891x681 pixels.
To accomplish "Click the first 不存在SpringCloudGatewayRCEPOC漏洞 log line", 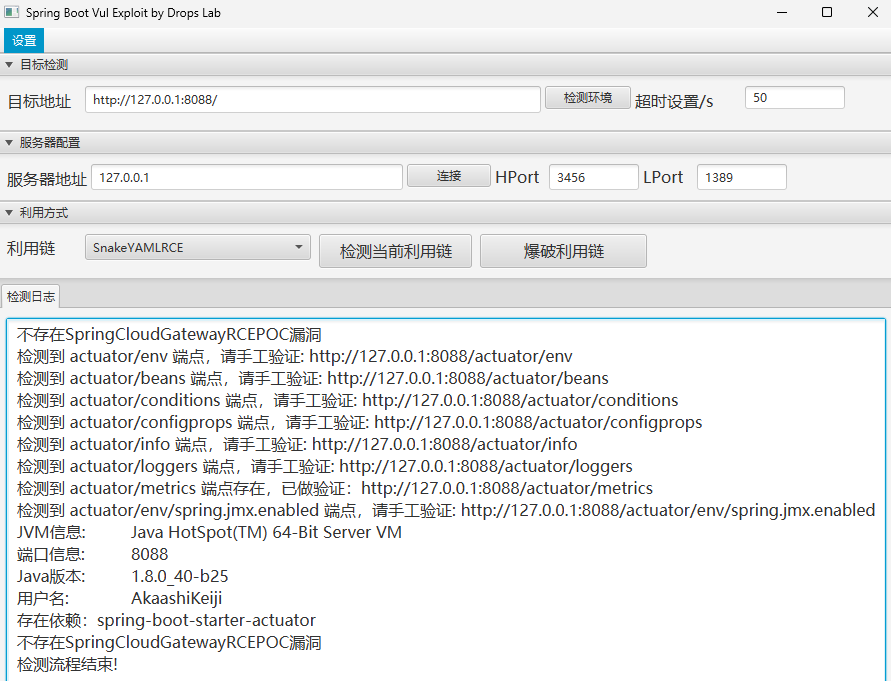I will [169, 334].
